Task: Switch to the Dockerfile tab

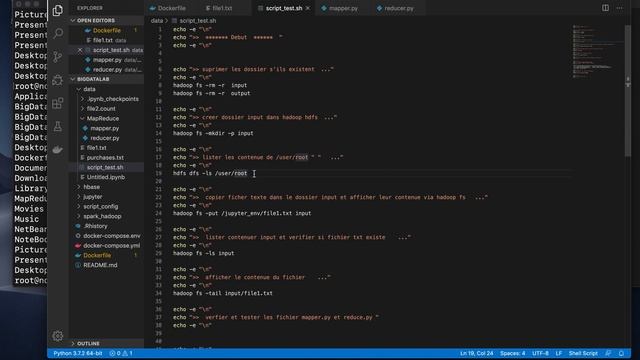Action: click(x=168, y=8)
